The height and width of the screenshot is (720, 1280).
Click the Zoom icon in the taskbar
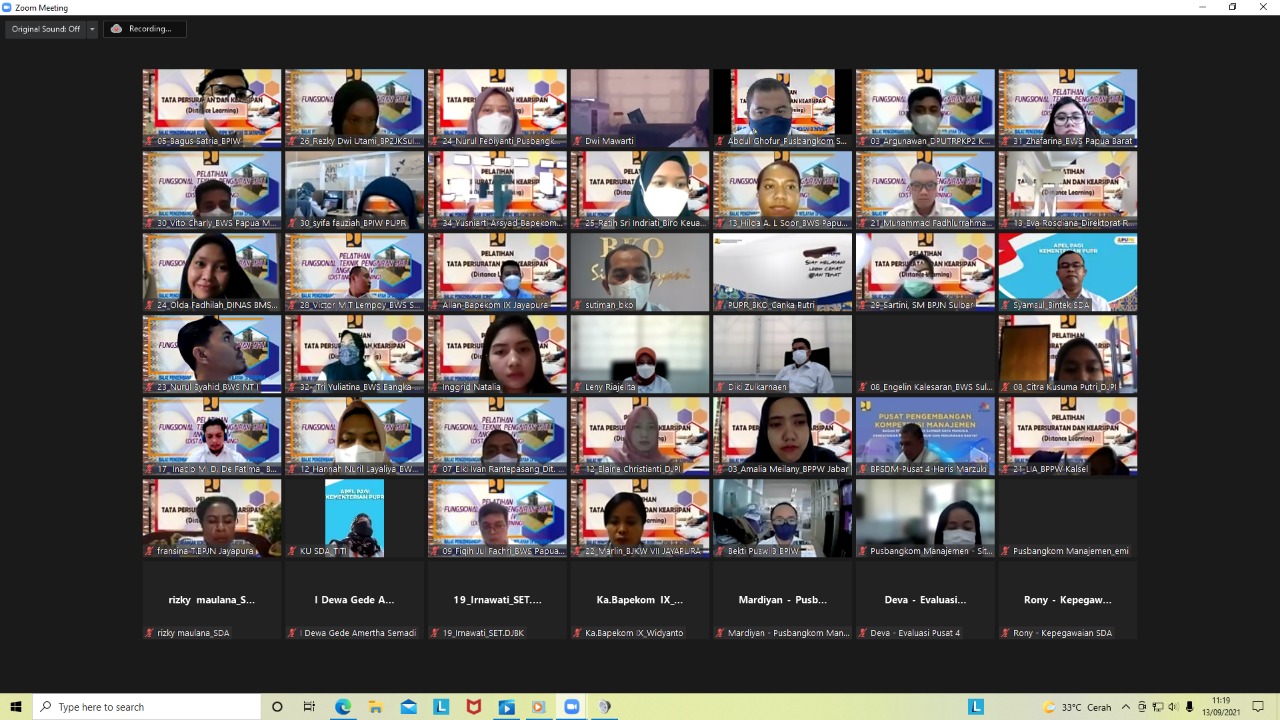[x=571, y=707]
